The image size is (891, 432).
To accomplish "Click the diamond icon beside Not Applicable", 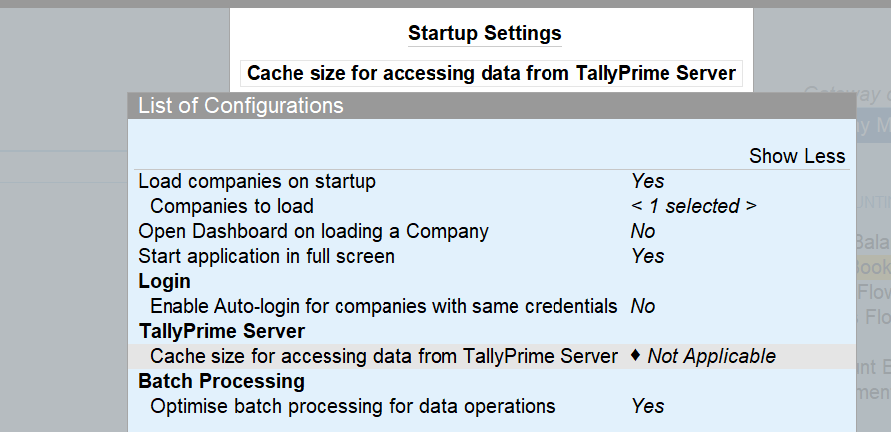I will pyautogui.click(x=636, y=356).
